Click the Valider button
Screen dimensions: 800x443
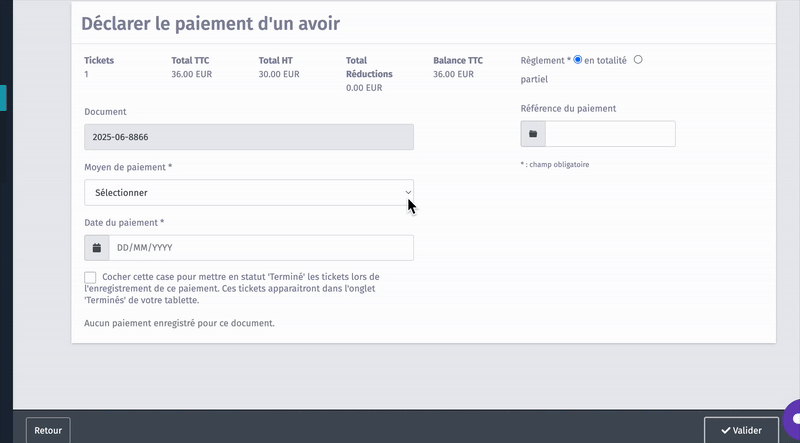pyautogui.click(x=741, y=430)
